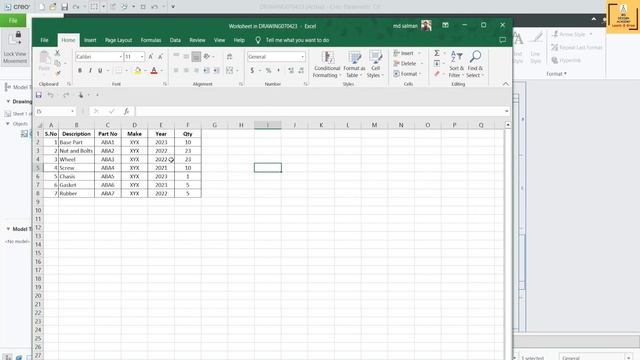
Task: Click Format cells button
Action: pyautogui.click(x=405, y=73)
